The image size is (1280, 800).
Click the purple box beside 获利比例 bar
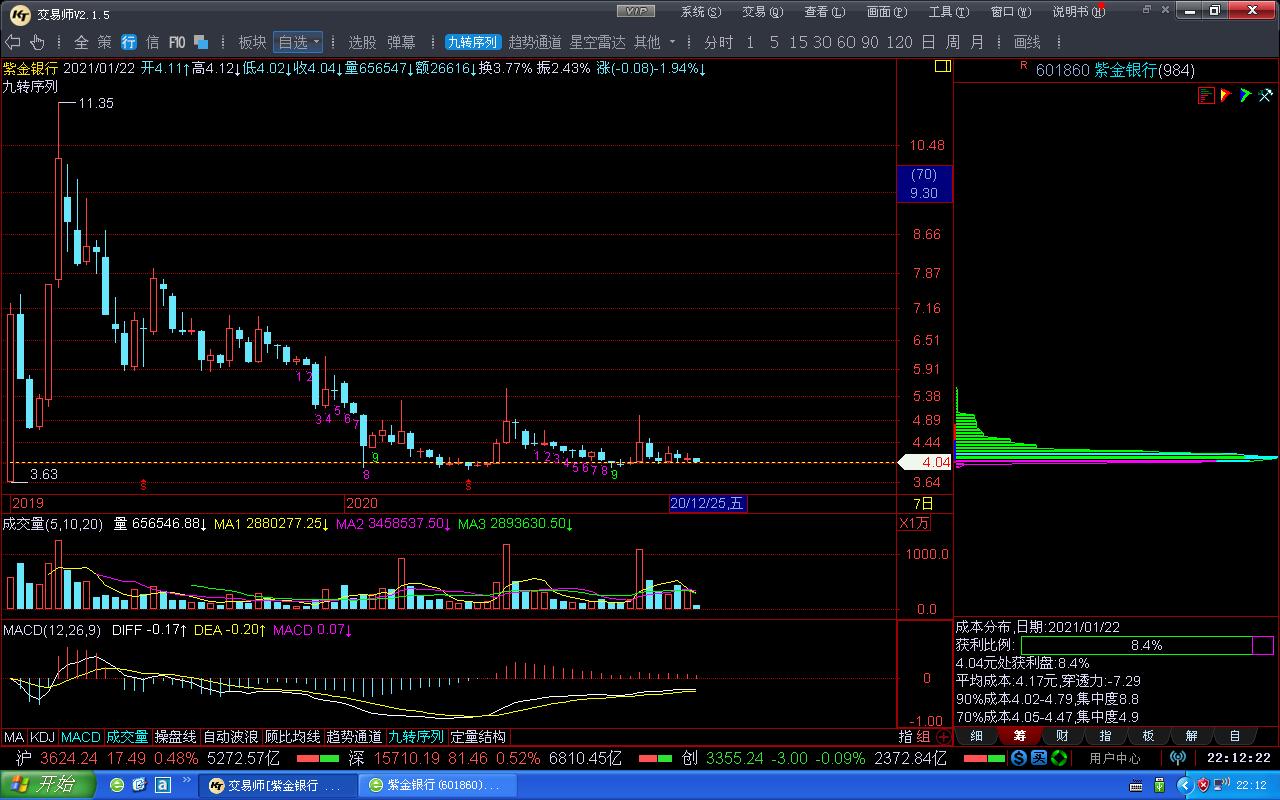[x=1263, y=645]
